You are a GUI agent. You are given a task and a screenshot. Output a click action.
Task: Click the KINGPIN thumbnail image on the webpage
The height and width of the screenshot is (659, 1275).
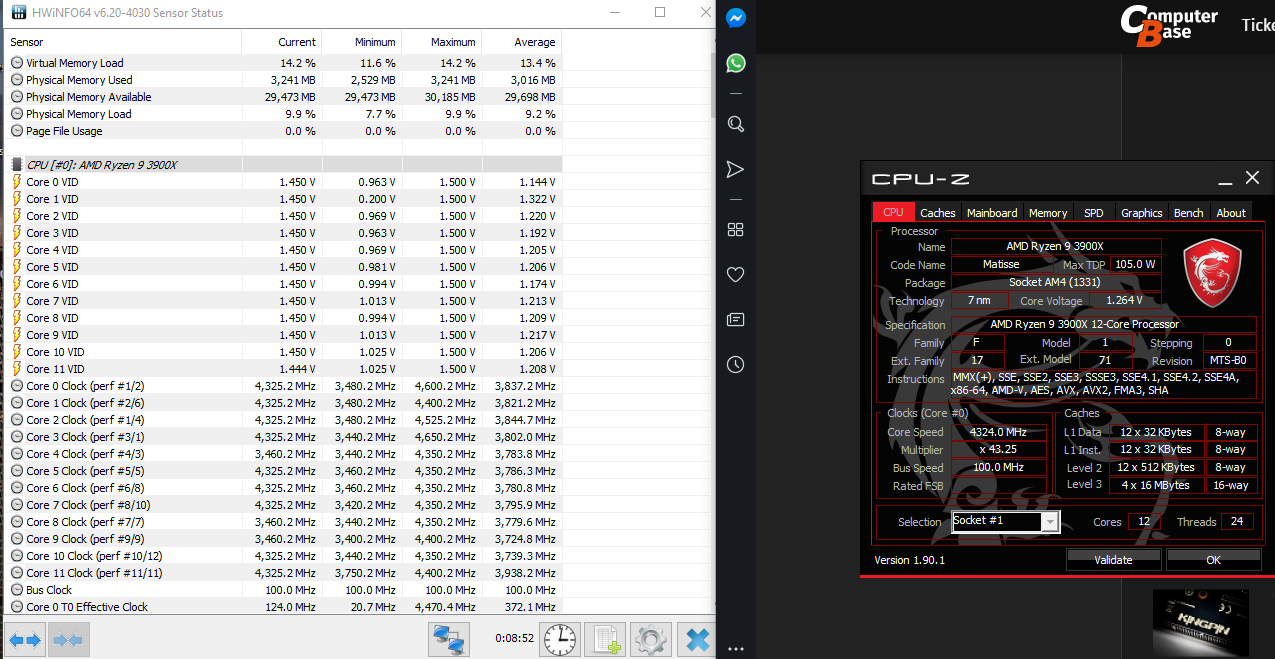point(1200,624)
